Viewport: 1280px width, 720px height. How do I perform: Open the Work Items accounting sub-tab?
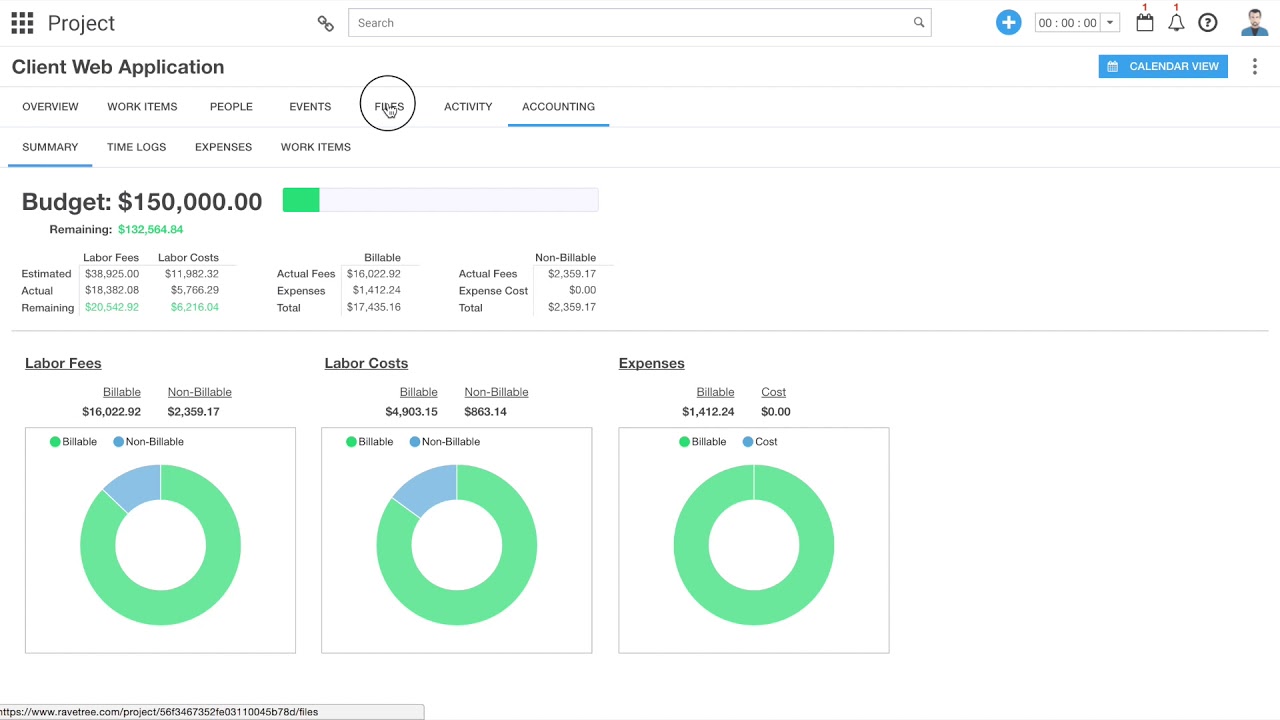[x=315, y=147]
